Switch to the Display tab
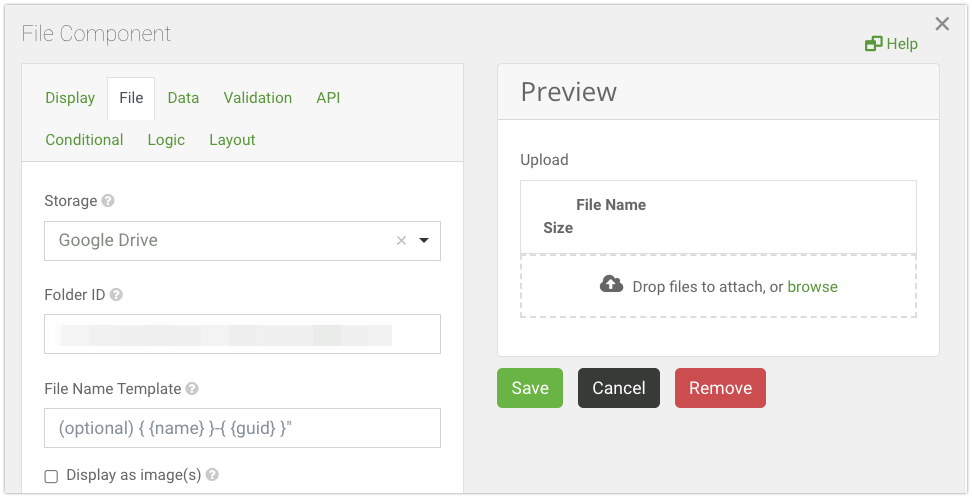Viewport: 972px width, 498px height. pyautogui.click(x=70, y=98)
